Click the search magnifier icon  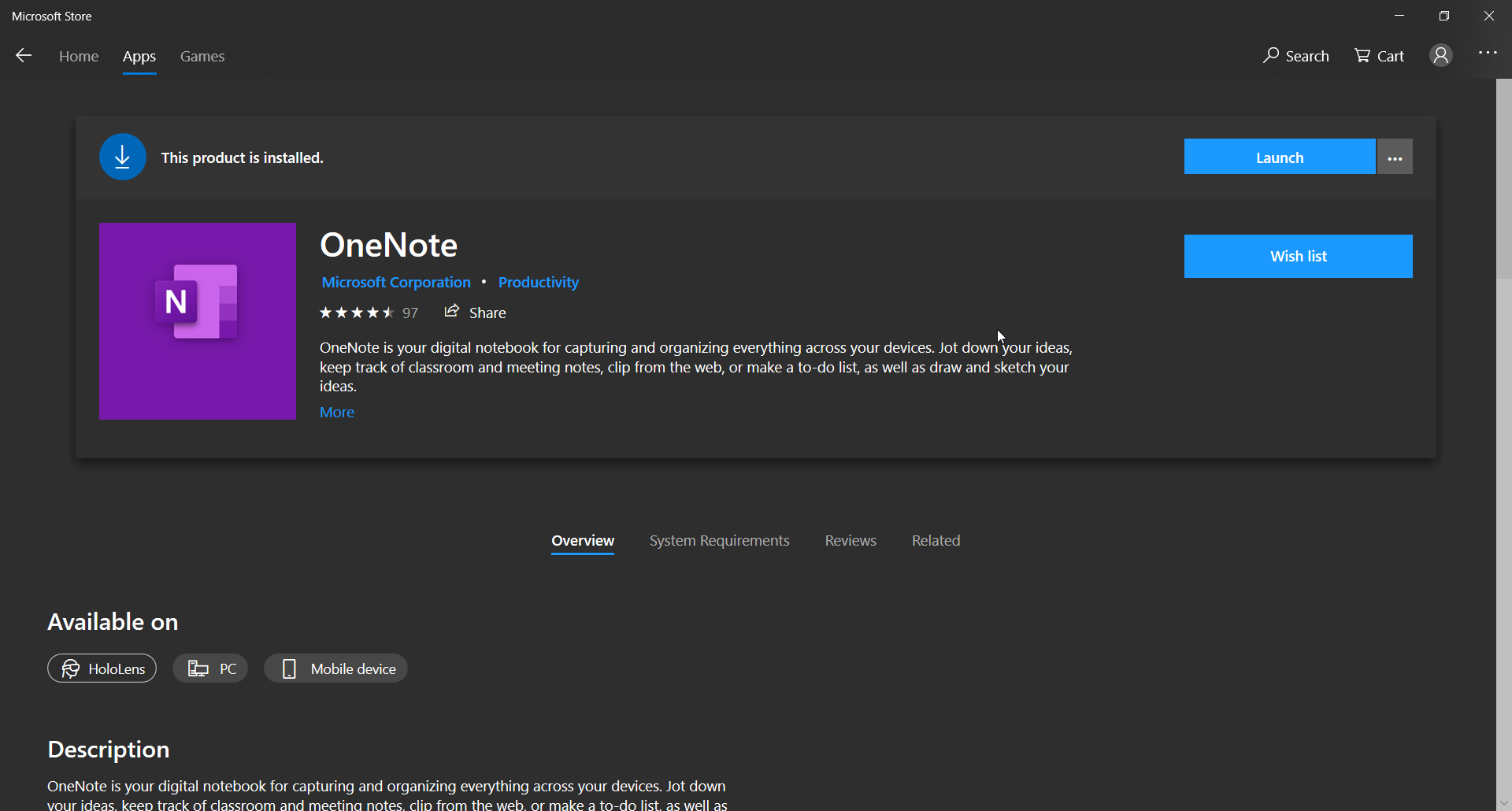point(1271,55)
